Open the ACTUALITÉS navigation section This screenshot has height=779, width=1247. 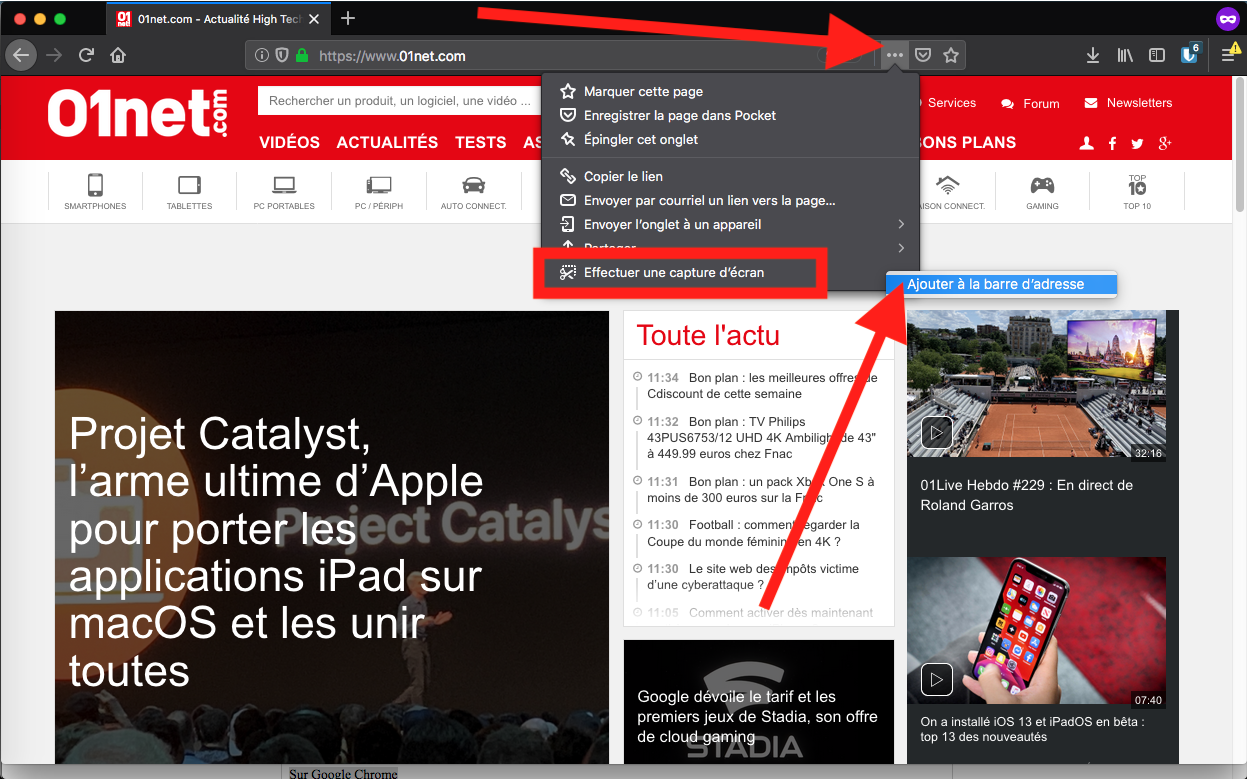tap(387, 142)
